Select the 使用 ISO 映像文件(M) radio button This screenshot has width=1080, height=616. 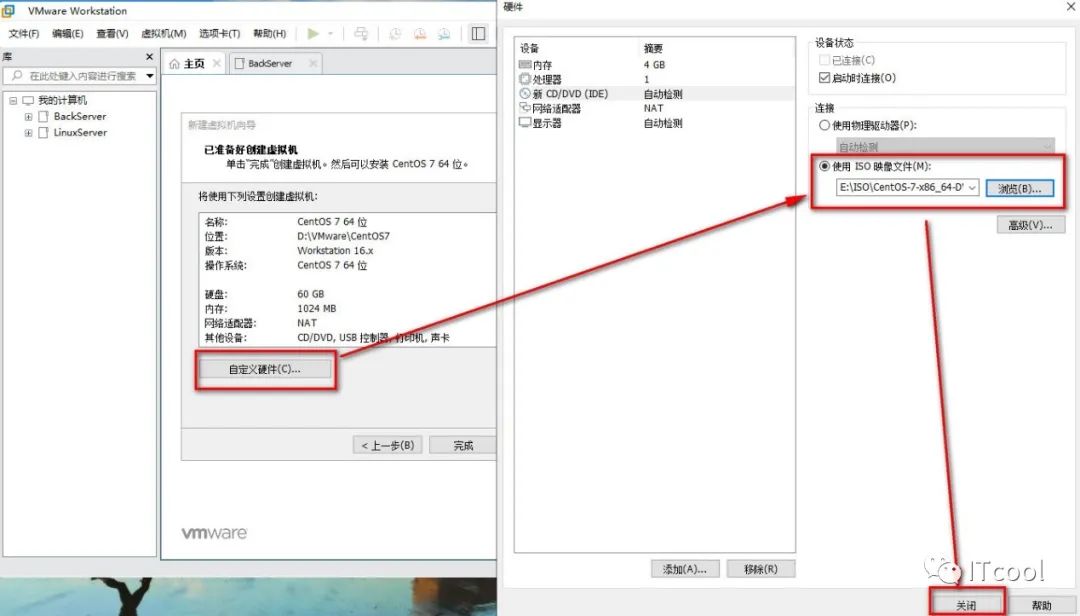click(x=824, y=166)
